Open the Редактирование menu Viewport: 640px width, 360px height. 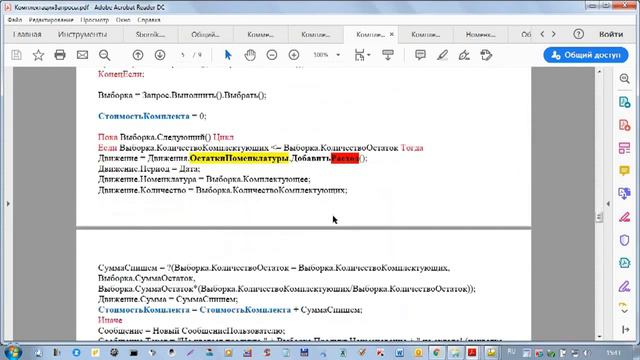[51, 20]
